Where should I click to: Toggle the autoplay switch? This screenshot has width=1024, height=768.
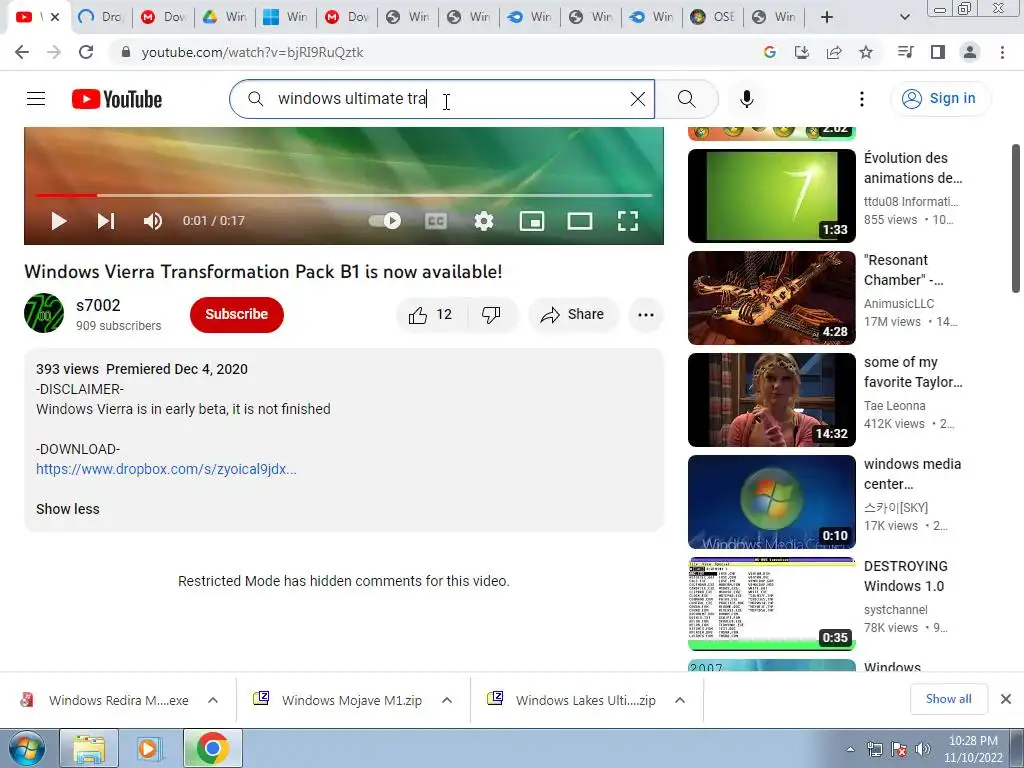(x=385, y=221)
